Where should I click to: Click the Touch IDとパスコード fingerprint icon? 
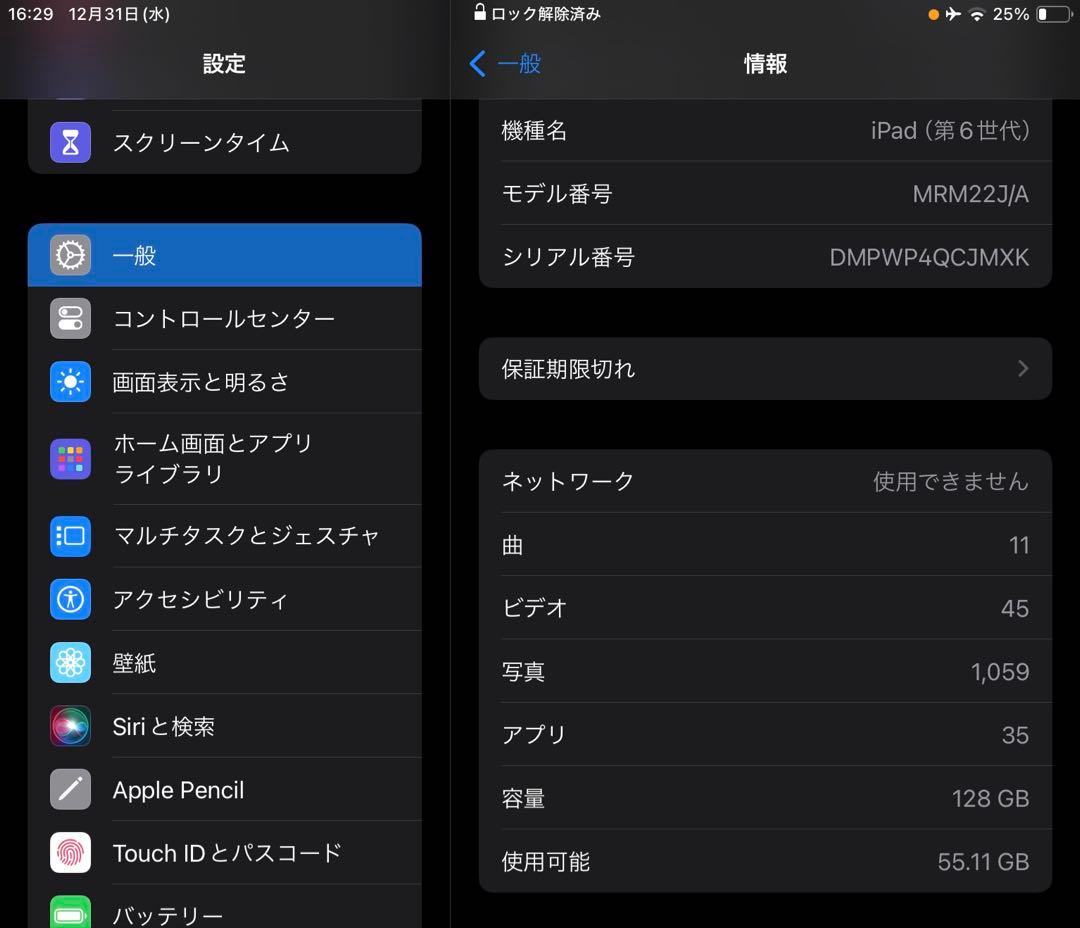coord(70,853)
